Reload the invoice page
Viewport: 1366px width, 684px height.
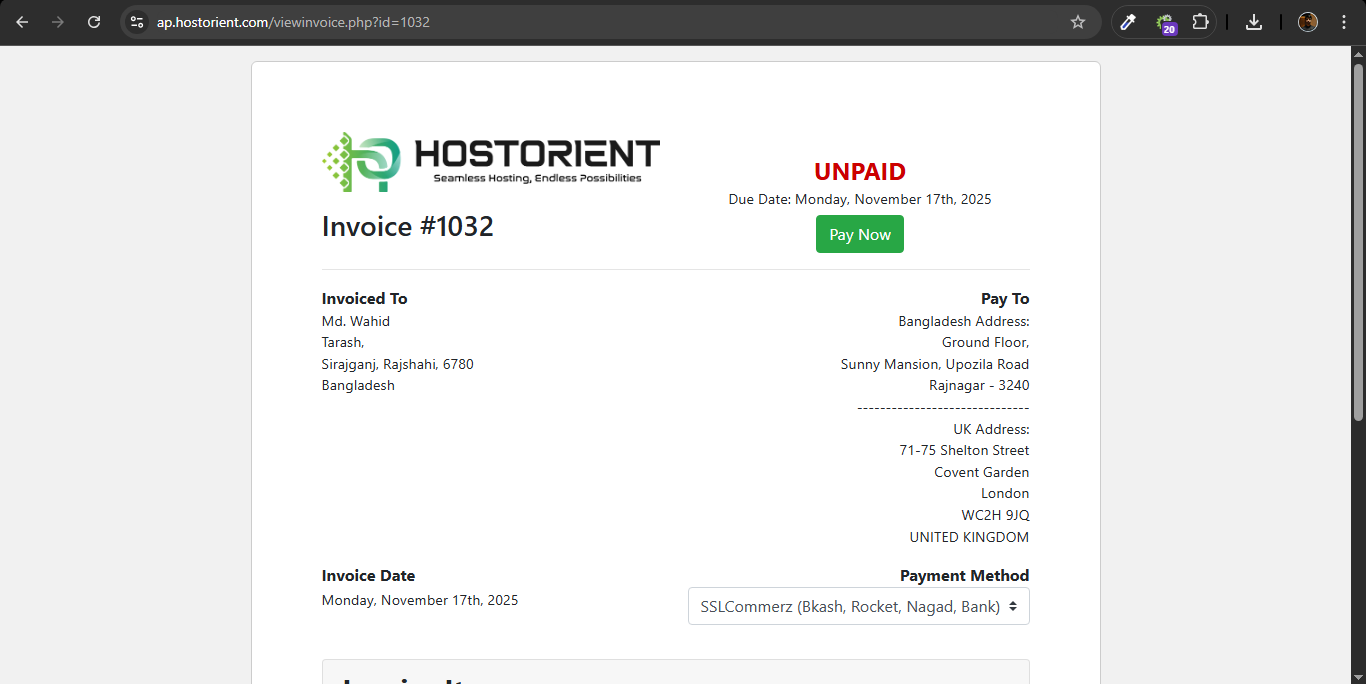(94, 22)
